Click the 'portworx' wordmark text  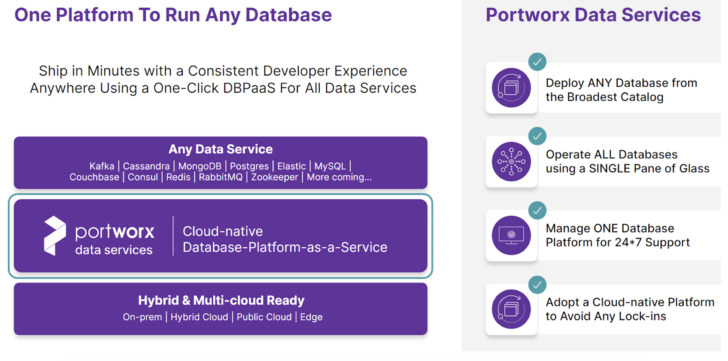pos(114,231)
